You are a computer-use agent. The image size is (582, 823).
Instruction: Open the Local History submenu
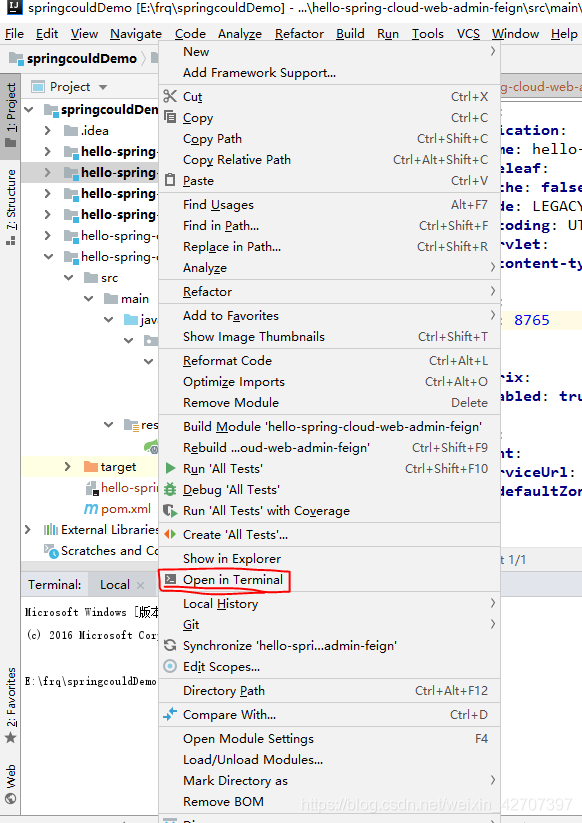[x=329, y=604]
